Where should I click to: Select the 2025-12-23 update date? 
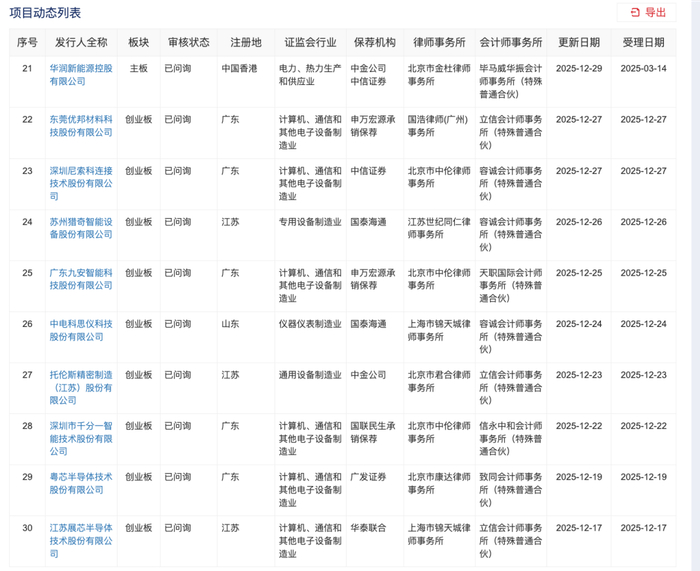[579, 375]
